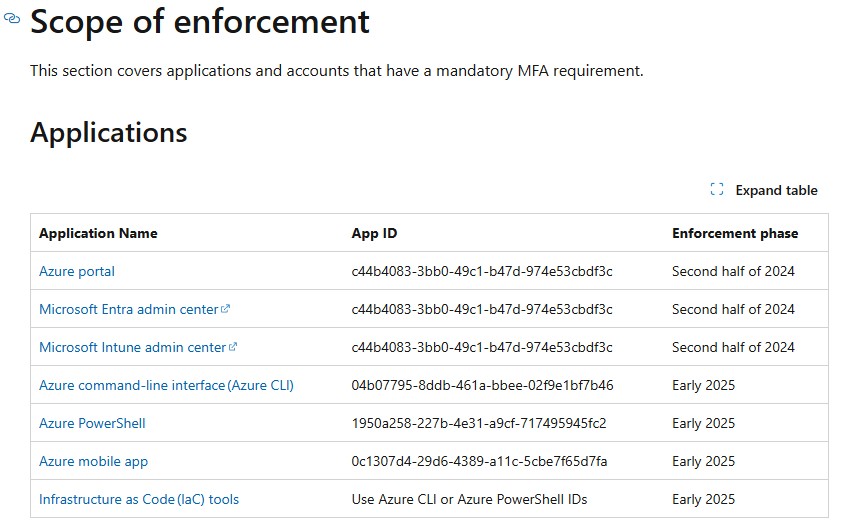Select the App ID 1950a258-227b-4e31-a9cf-717495945fc2
The image size is (842, 532).
(x=479, y=424)
